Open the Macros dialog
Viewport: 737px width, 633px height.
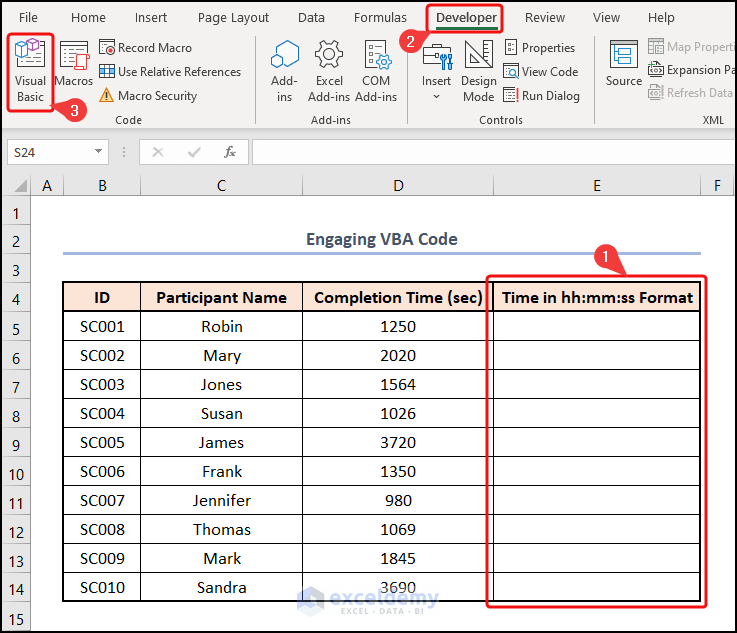(74, 64)
